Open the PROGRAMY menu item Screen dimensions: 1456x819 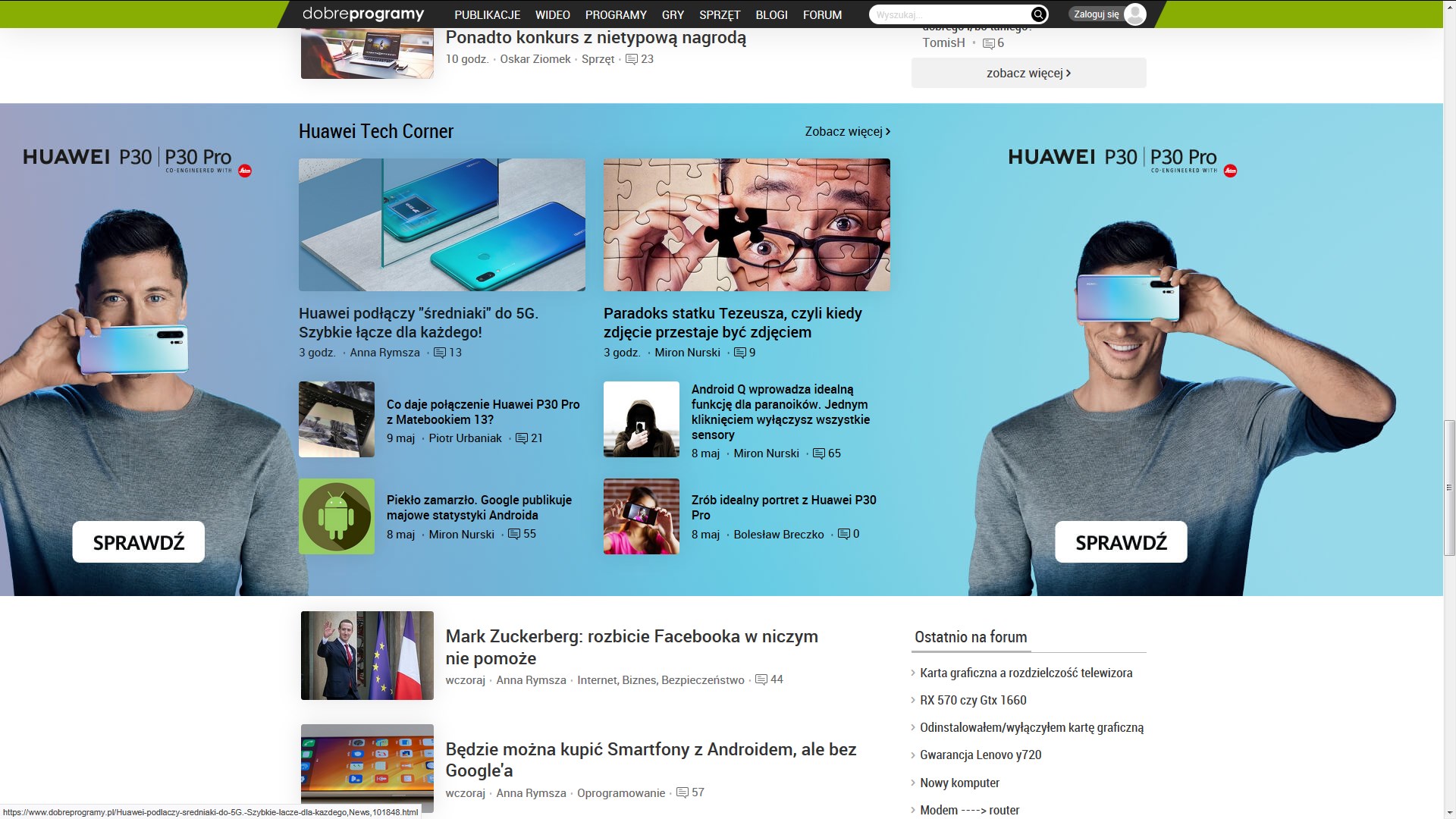pyautogui.click(x=616, y=14)
